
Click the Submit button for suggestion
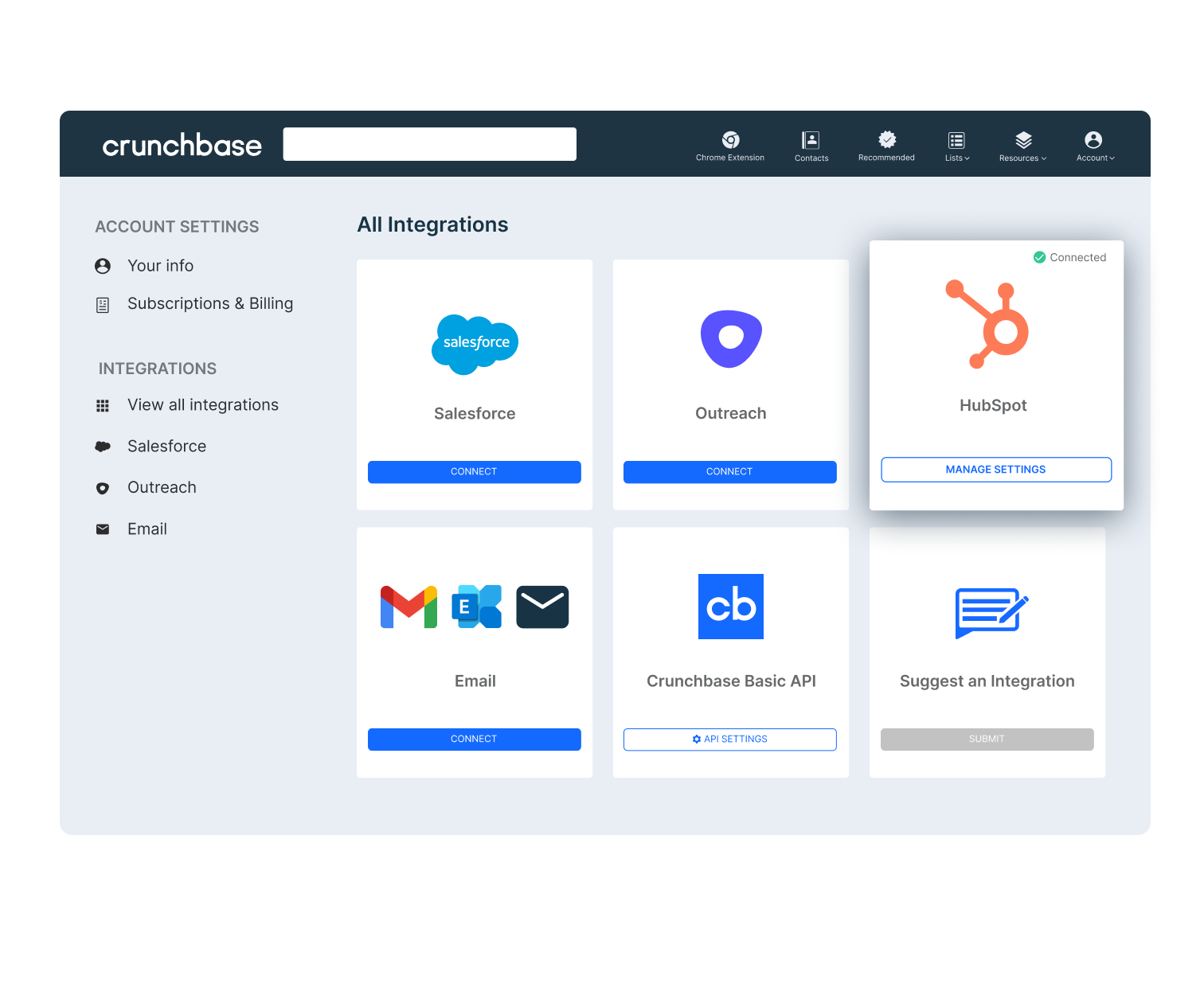click(987, 740)
